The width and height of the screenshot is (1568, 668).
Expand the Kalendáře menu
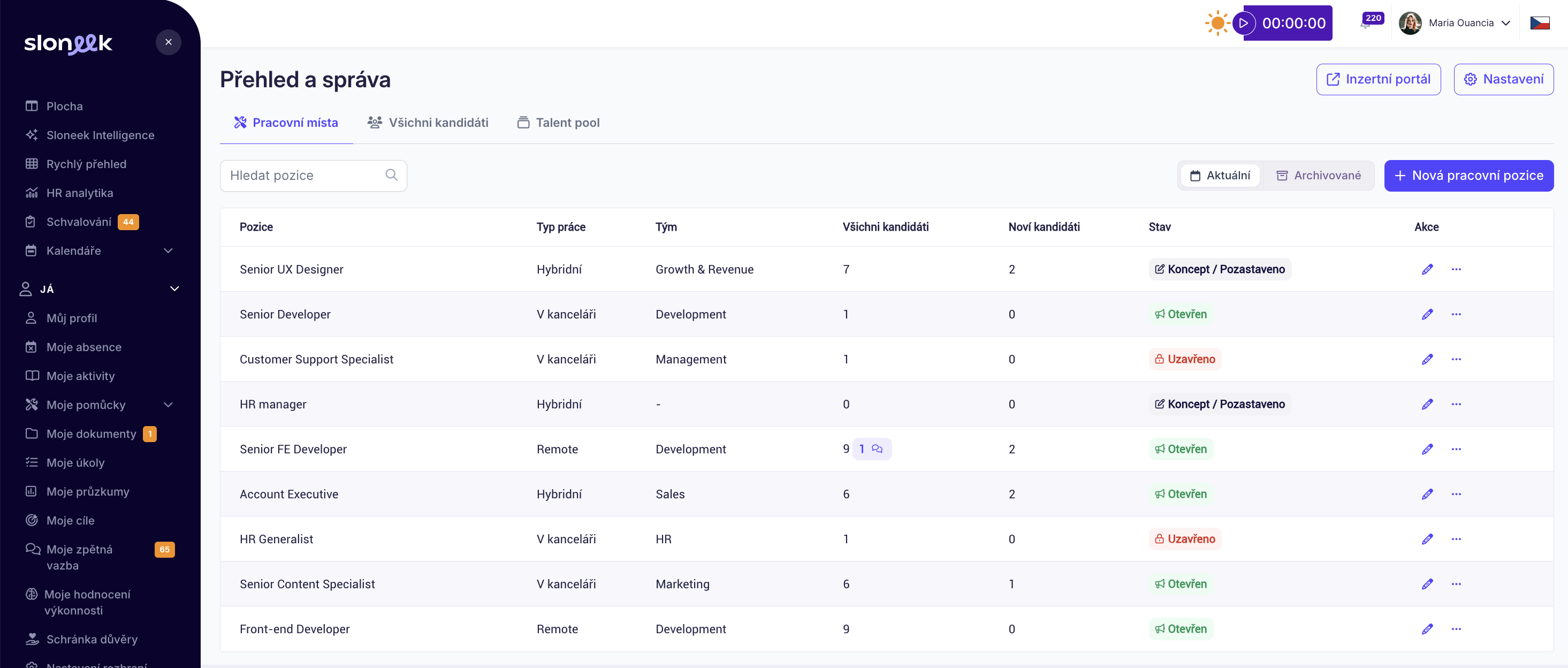[168, 251]
